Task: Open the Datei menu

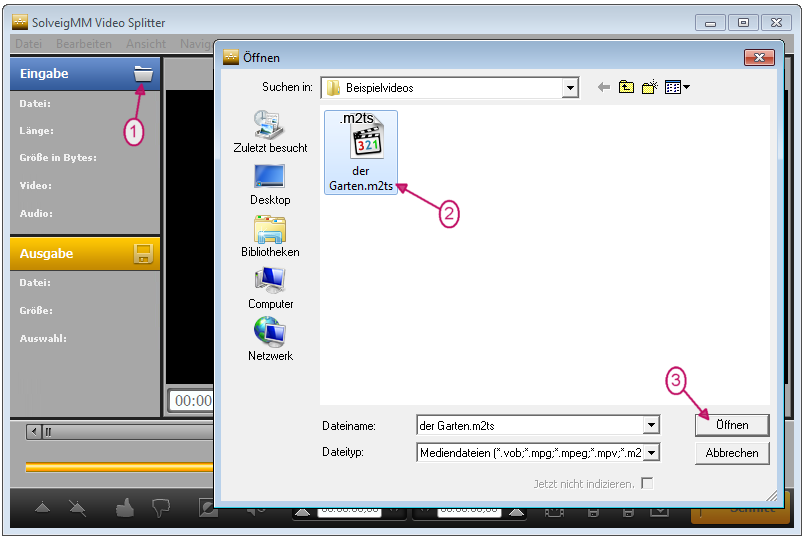Action: tap(29, 44)
